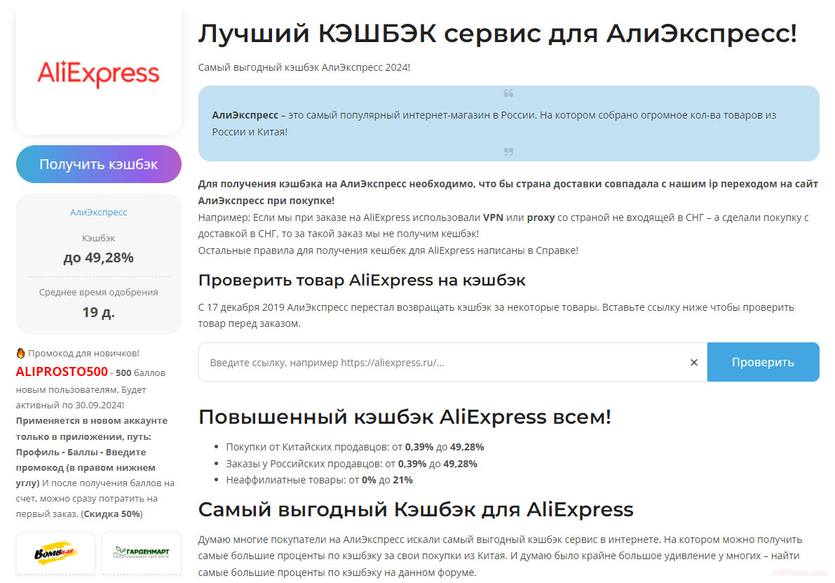Screen dimensions: 835x583
Task: Click the Неаффилатные товары bullet item
Action: point(320,477)
